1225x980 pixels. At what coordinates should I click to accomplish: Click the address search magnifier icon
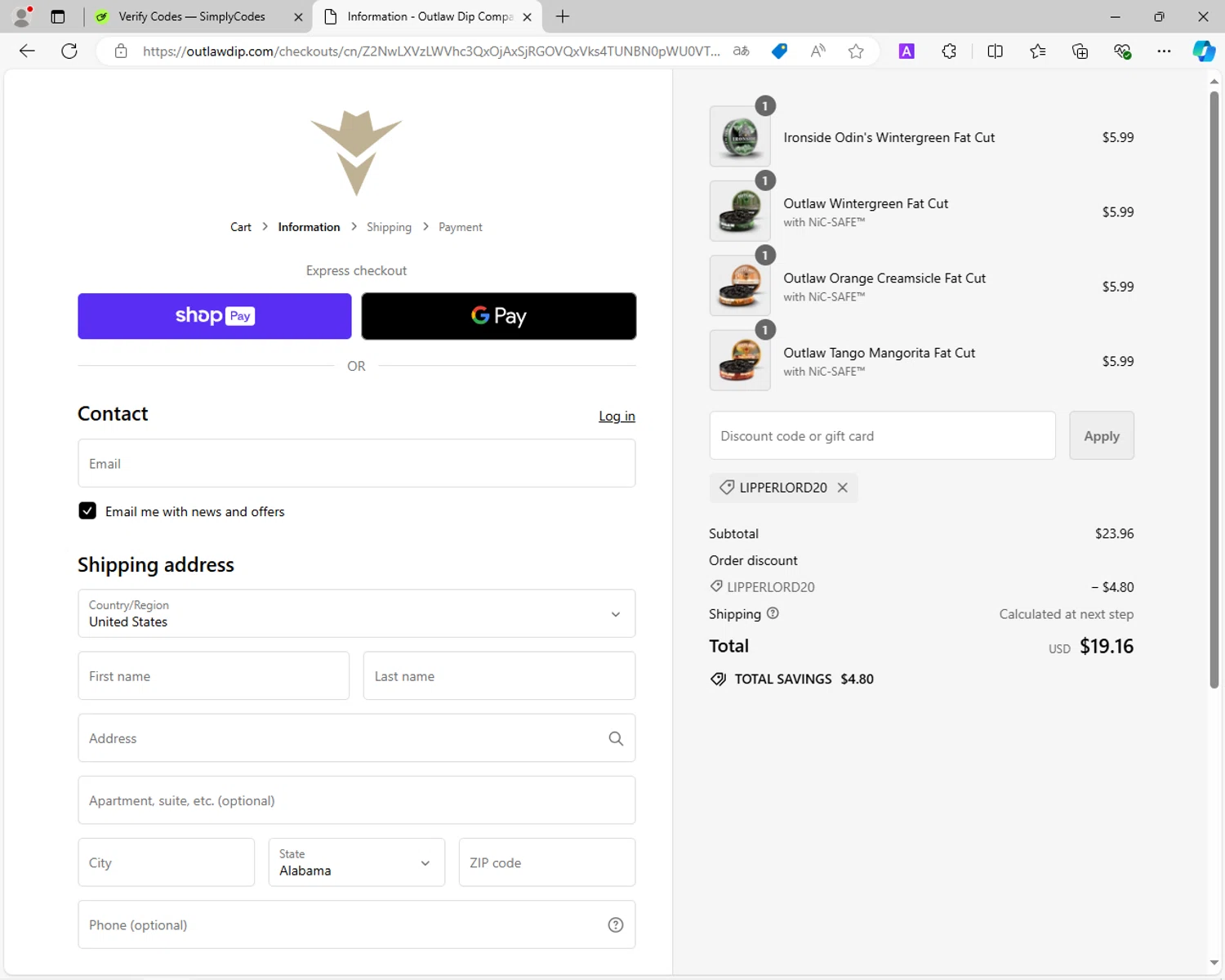point(616,738)
